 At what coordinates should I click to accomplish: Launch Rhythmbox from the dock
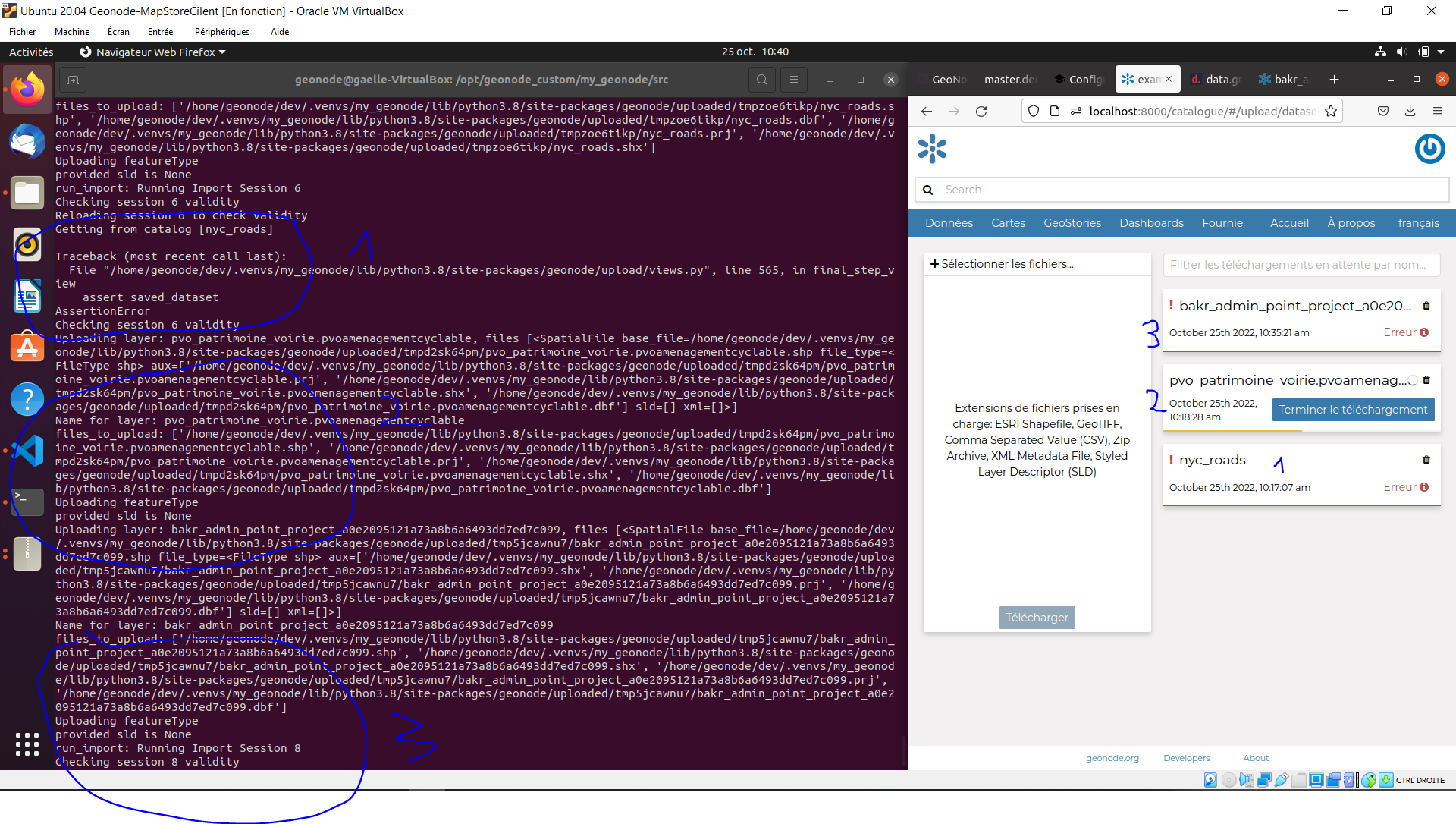click(x=27, y=244)
